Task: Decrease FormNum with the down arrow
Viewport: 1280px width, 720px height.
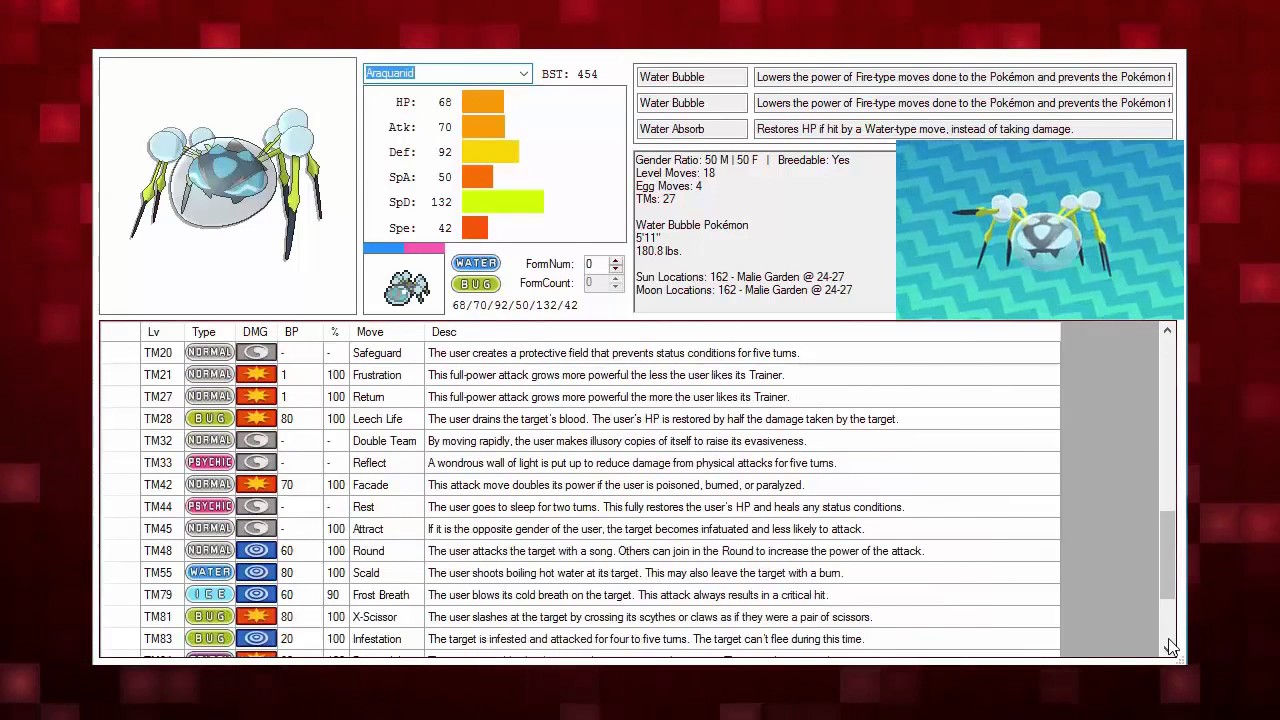Action: coord(616,268)
